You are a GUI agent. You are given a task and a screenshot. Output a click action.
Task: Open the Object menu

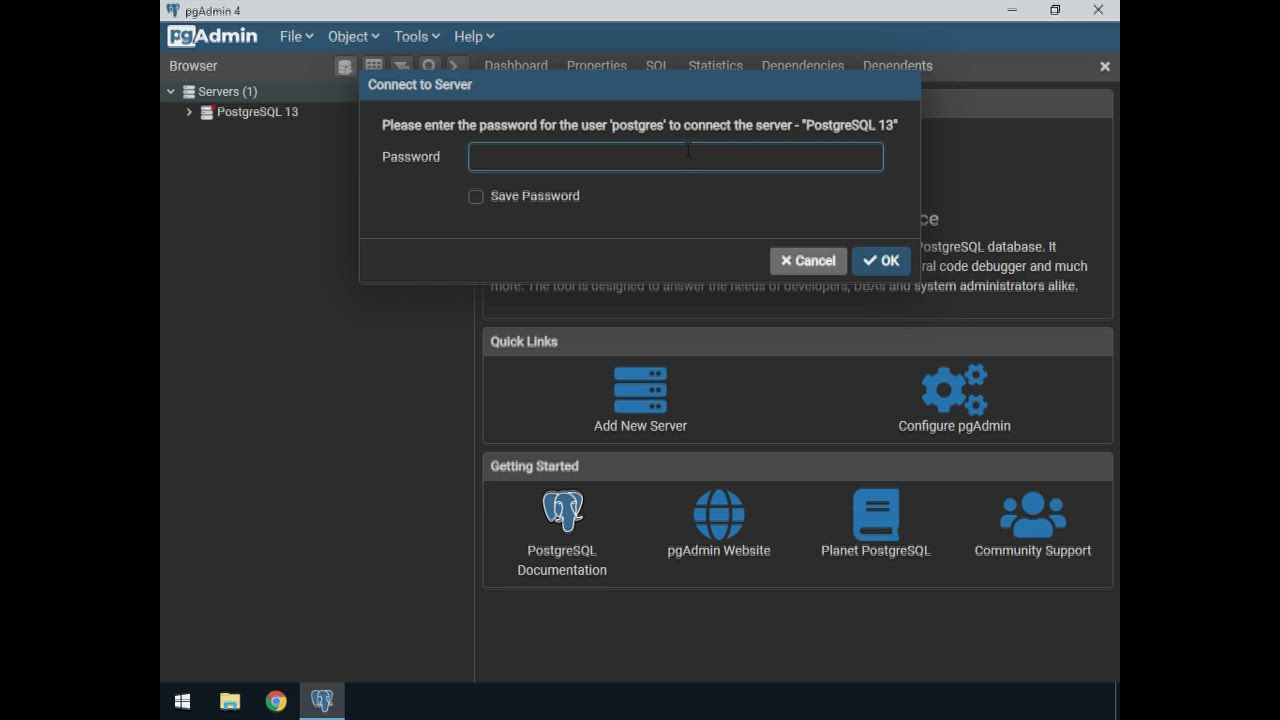coord(354,36)
